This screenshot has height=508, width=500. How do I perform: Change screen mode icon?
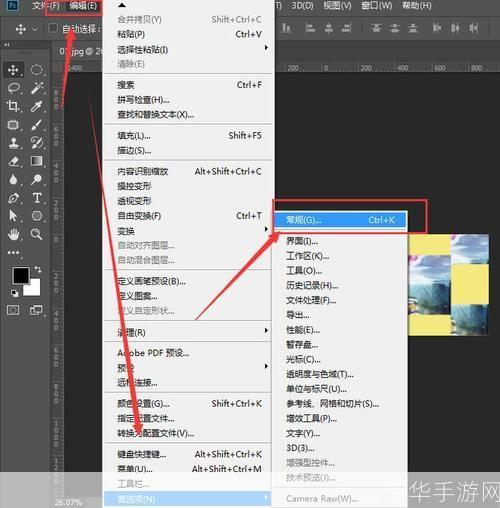point(36,310)
